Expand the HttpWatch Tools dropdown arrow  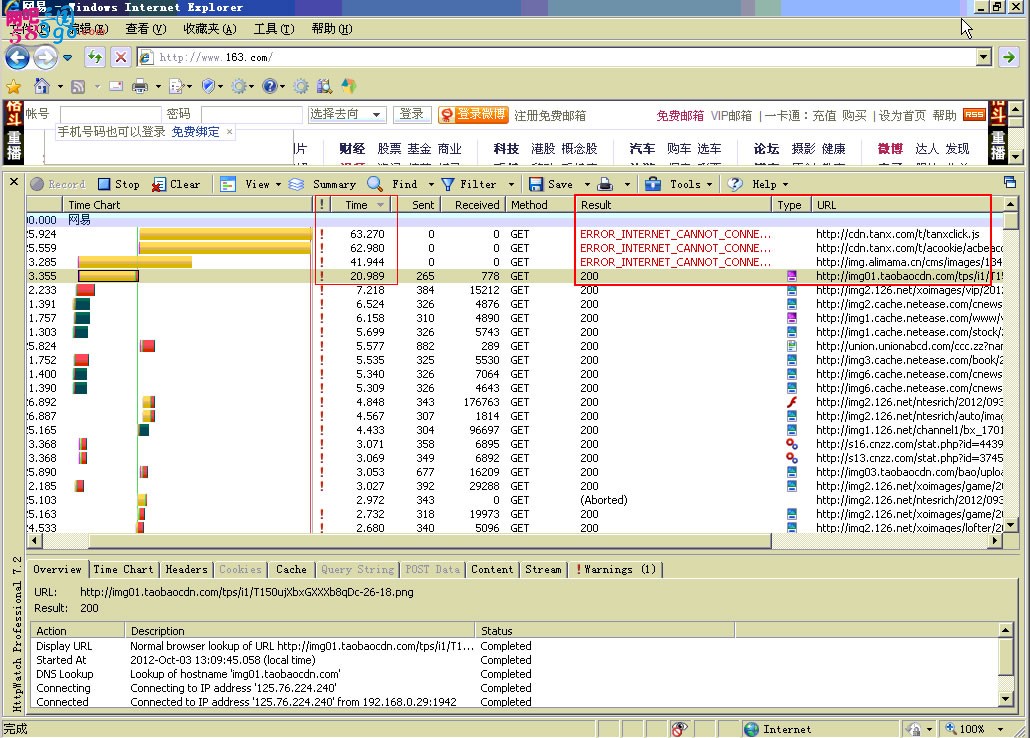coord(709,185)
